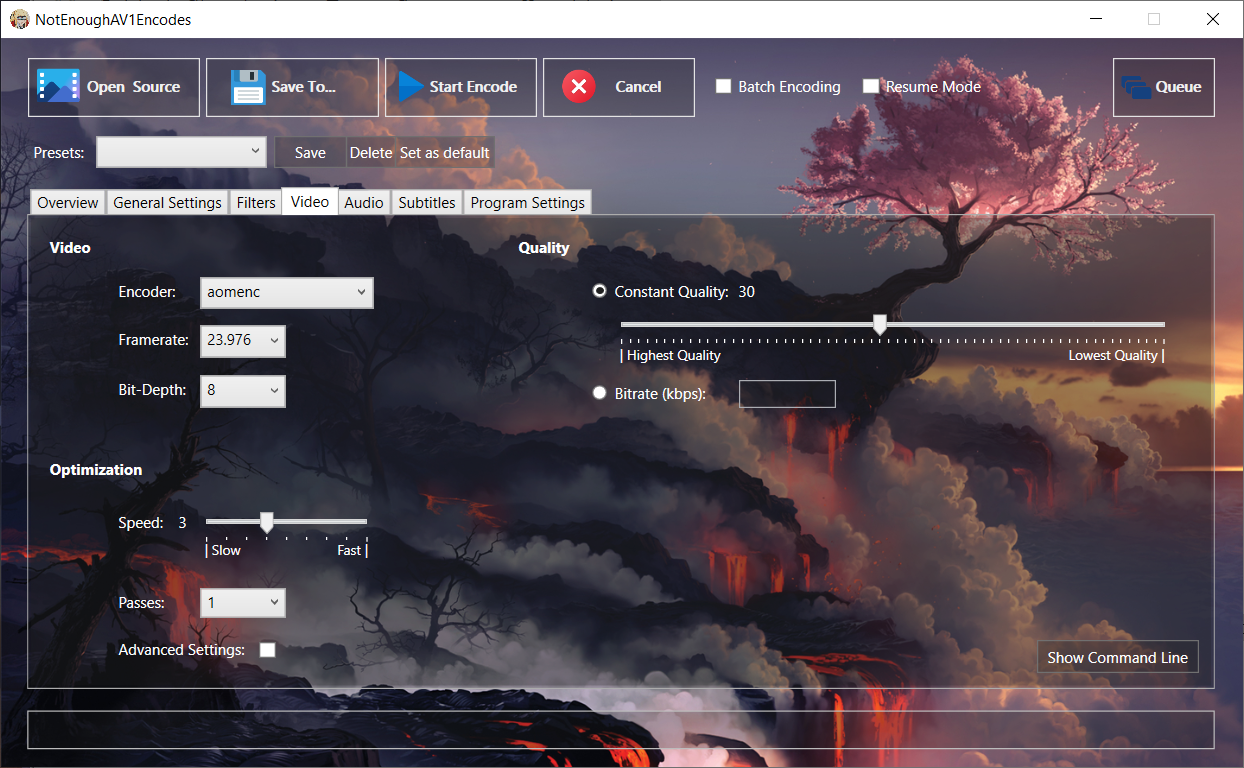Open the Bit-Depth dropdown

coord(243,391)
